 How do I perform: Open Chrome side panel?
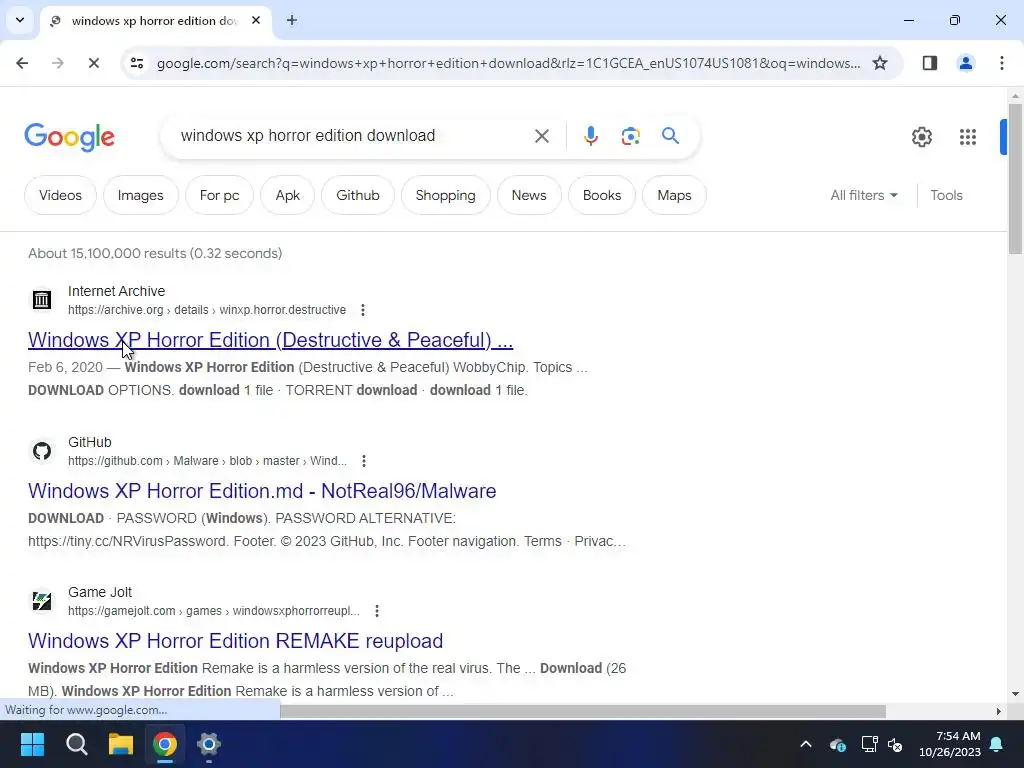[x=930, y=63]
